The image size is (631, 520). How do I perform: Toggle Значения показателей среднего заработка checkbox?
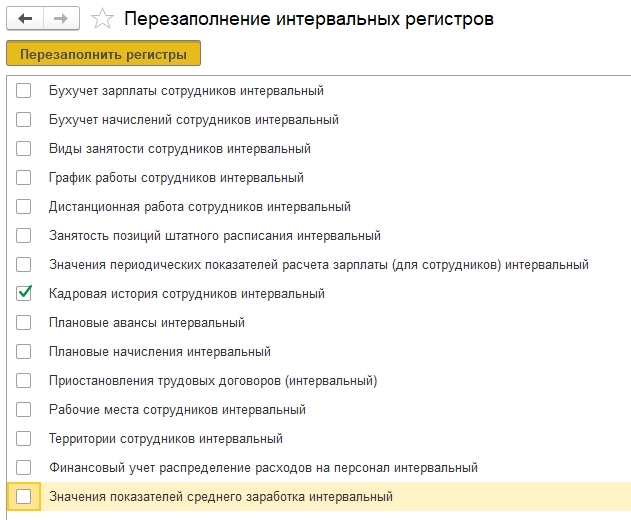click(23, 496)
